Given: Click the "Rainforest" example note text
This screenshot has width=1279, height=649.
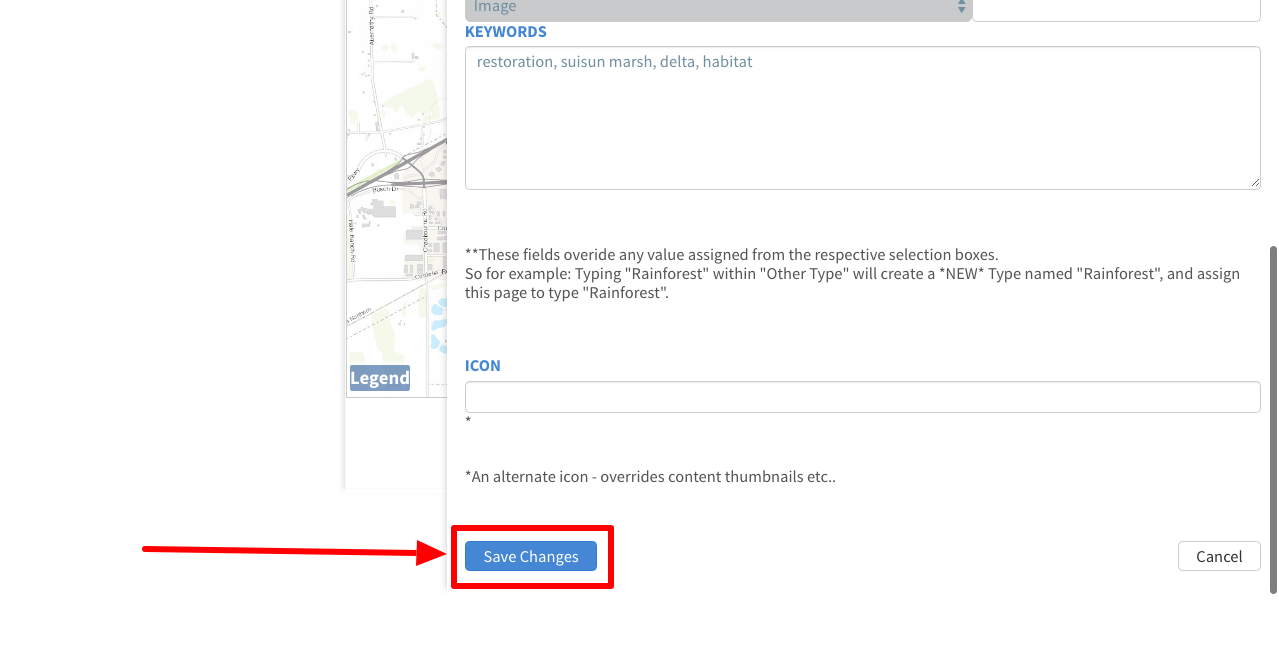Looking at the screenshot, I should pyautogui.click(x=851, y=274).
